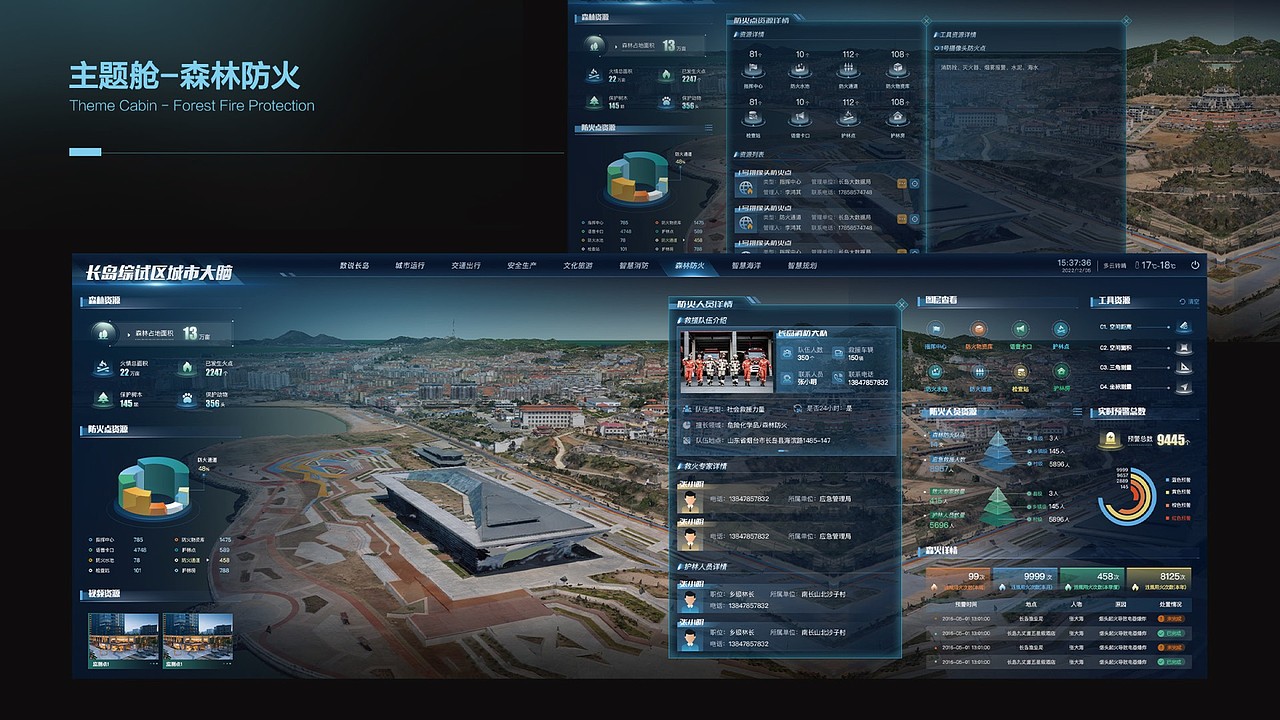The height and width of the screenshot is (720, 1280).
Task: Choose the C4 坐标测量 tool icon
Action: (1184, 386)
